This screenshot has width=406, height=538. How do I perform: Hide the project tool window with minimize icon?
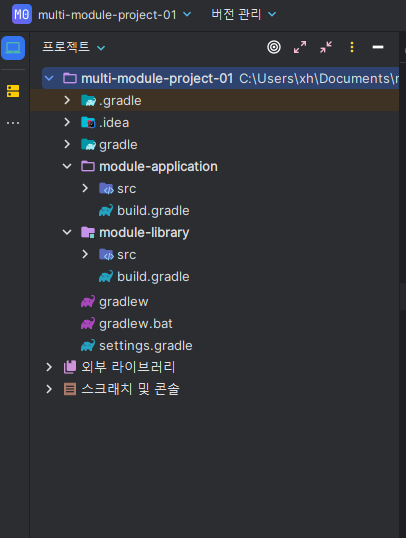378,47
